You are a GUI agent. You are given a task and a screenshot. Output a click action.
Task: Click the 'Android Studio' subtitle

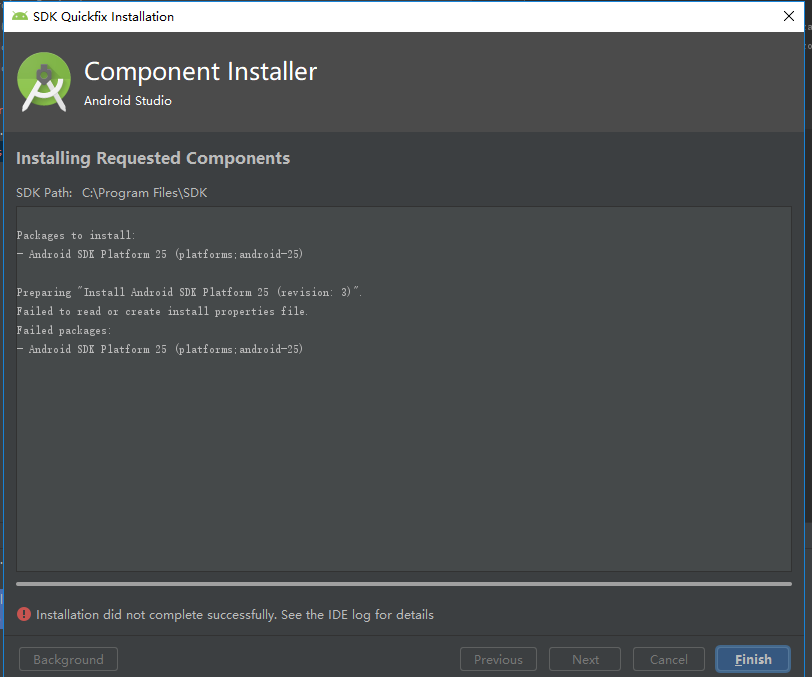point(128,100)
